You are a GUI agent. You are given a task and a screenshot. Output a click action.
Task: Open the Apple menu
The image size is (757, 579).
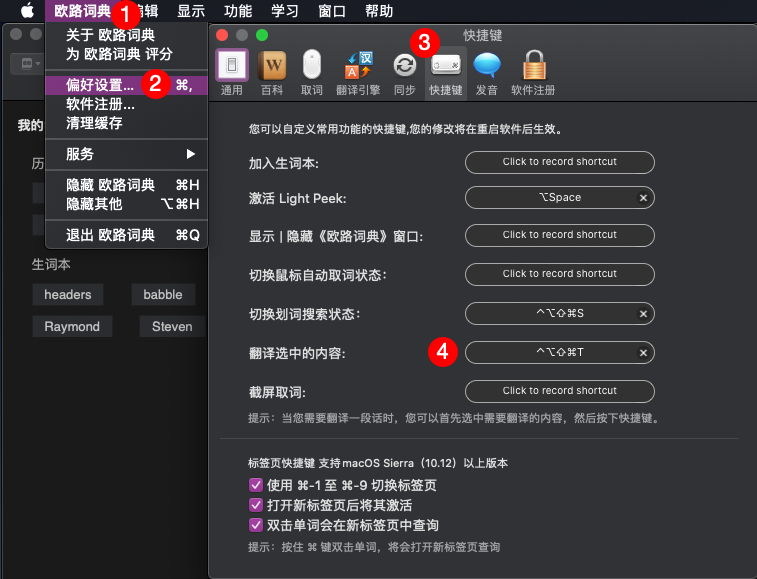pyautogui.click(x=28, y=10)
